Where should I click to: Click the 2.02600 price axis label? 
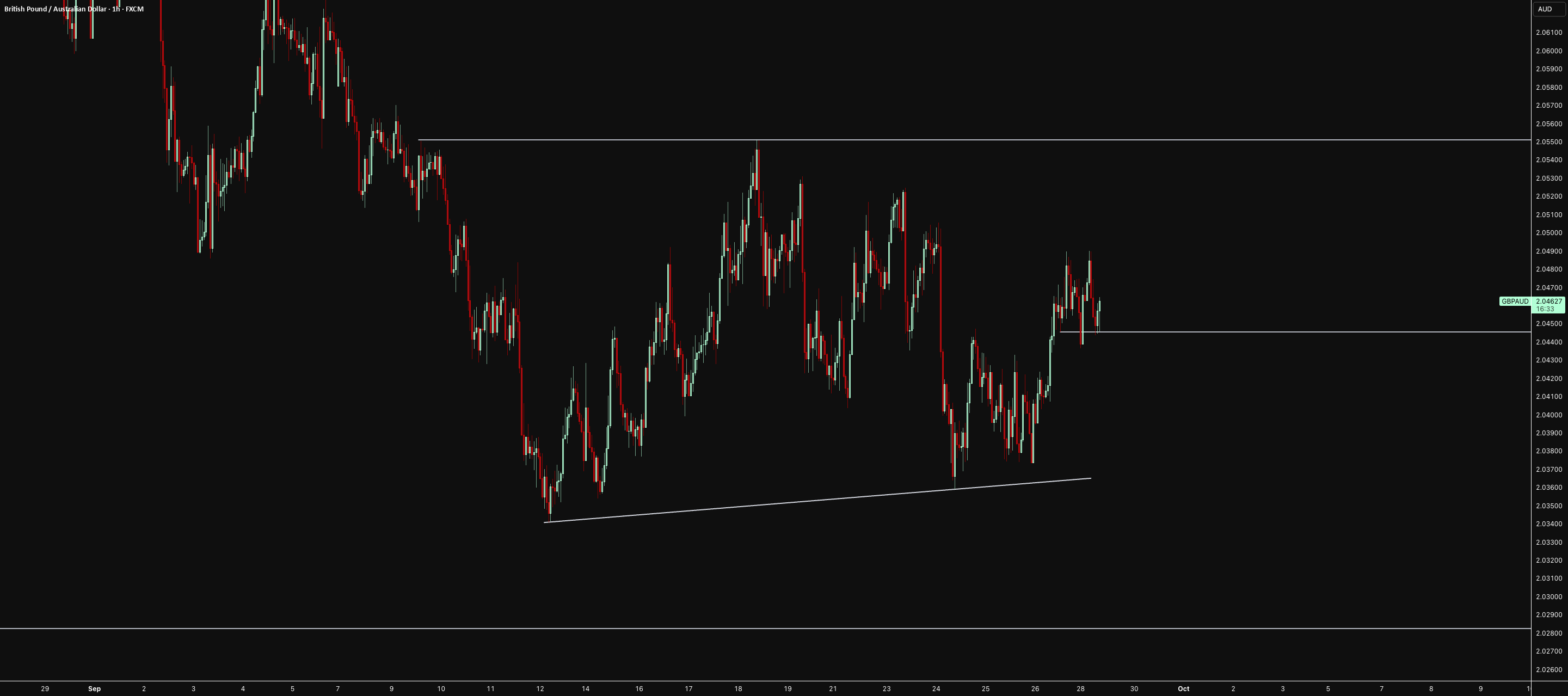pyautogui.click(x=1549, y=670)
